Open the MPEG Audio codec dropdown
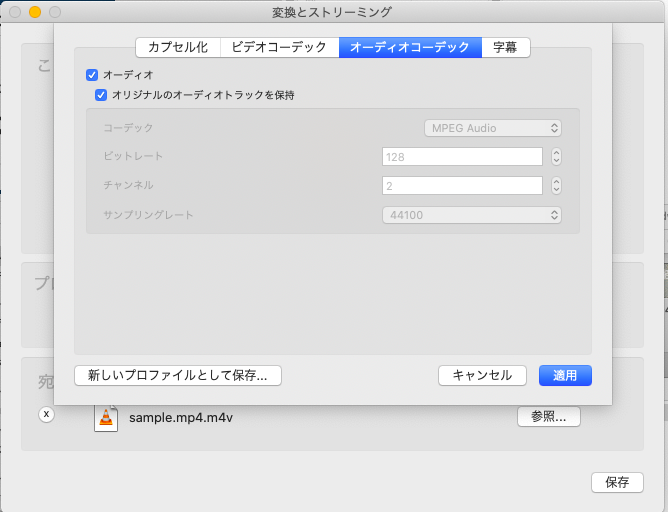 tap(493, 128)
